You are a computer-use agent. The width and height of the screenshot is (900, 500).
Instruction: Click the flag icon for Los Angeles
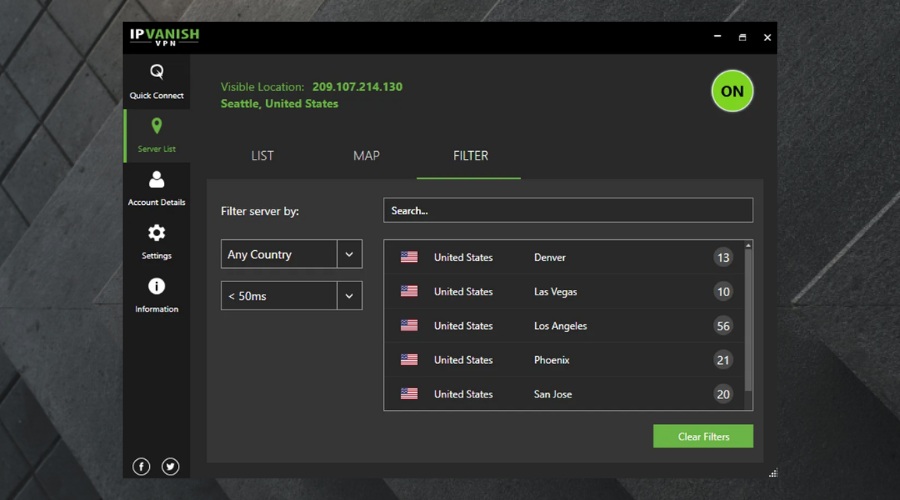(409, 325)
